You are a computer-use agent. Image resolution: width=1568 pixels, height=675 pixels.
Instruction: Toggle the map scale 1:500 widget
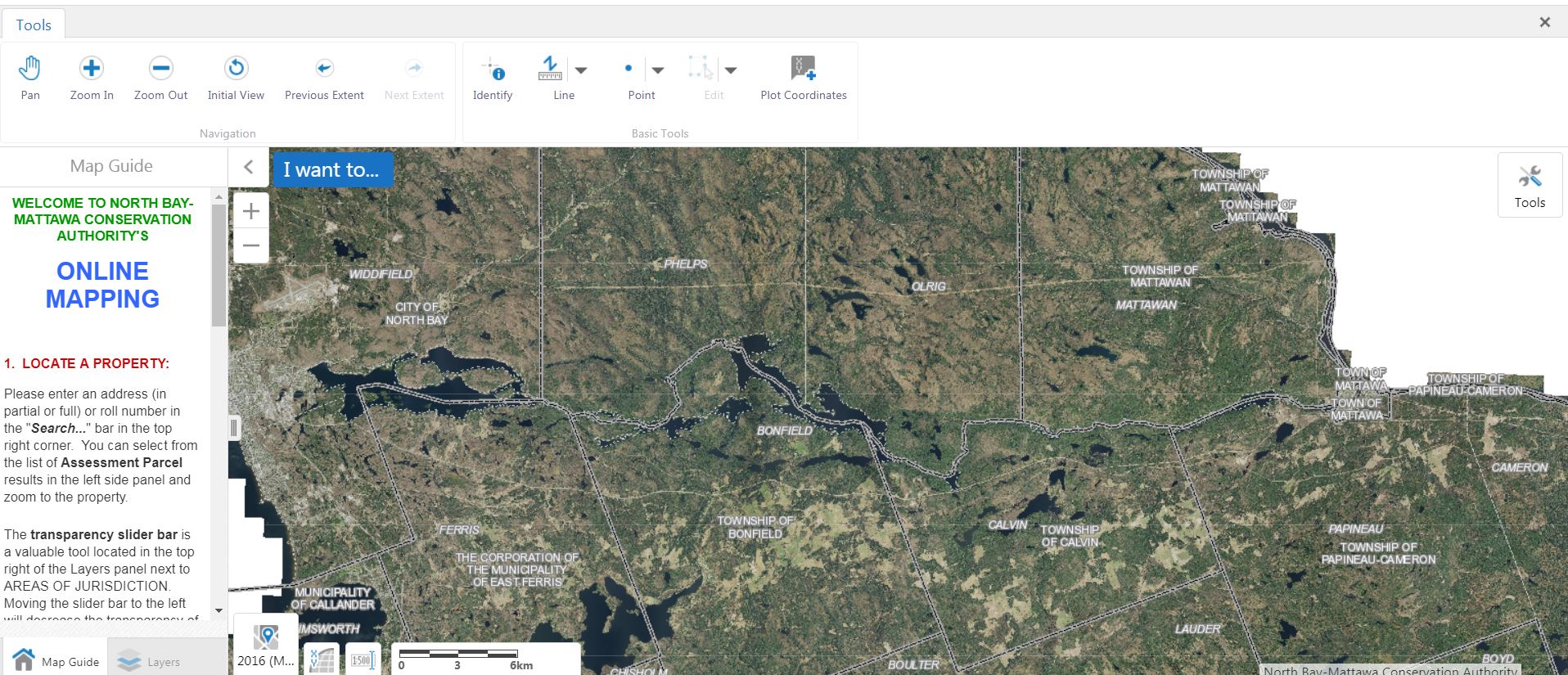click(362, 659)
